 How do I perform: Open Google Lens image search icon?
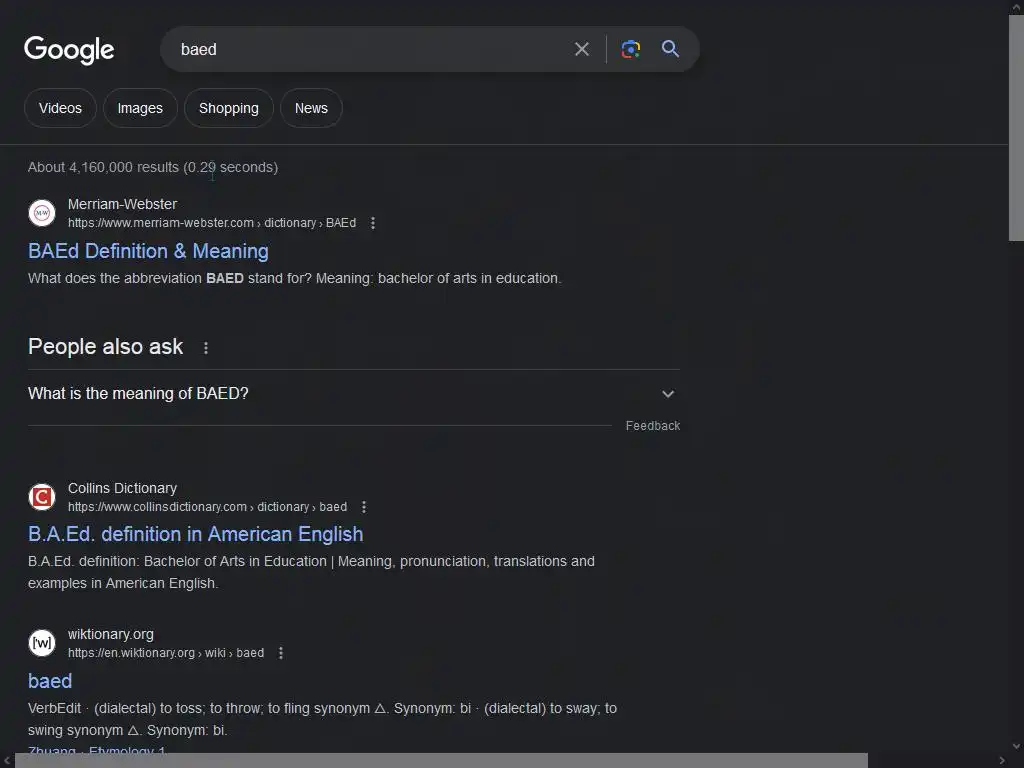point(630,49)
